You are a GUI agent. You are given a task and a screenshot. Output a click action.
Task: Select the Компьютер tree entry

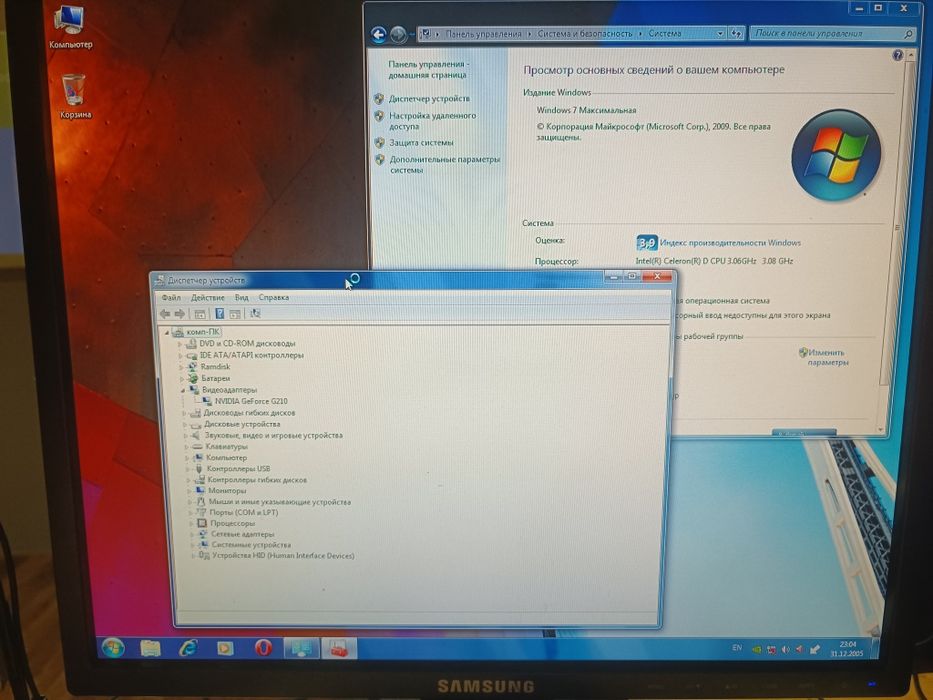(226, 458)
